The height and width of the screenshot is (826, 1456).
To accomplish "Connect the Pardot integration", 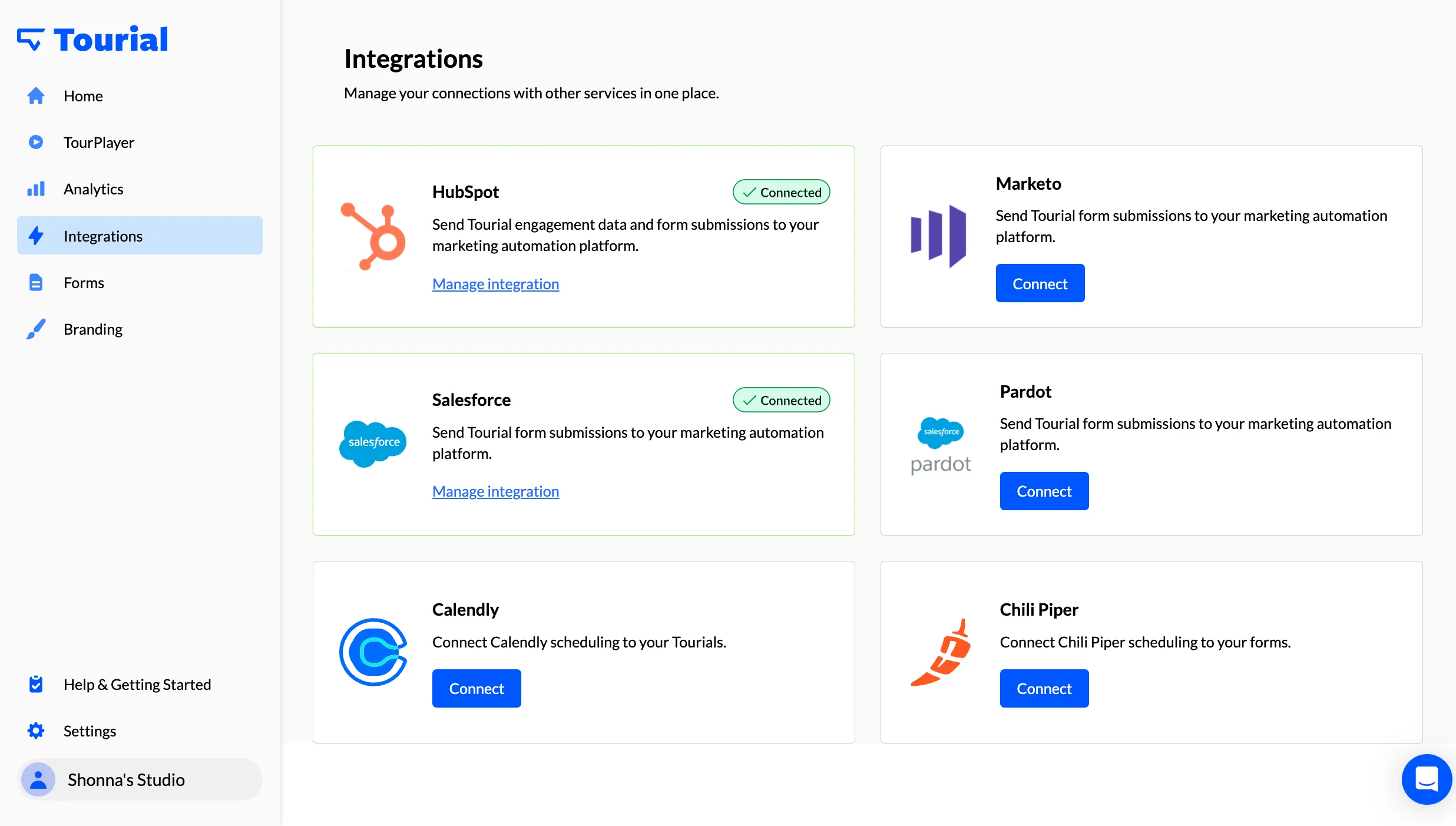I will (x=1044, y=491).
